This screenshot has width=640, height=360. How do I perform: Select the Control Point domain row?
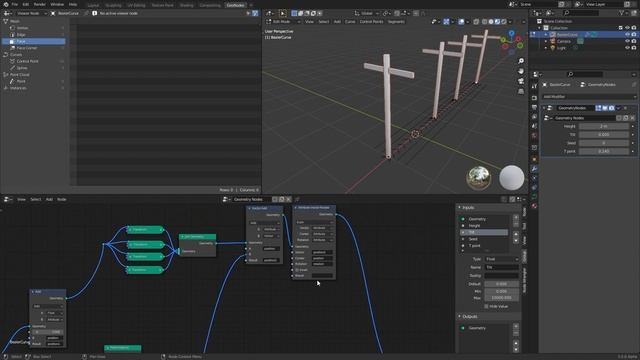33,61
